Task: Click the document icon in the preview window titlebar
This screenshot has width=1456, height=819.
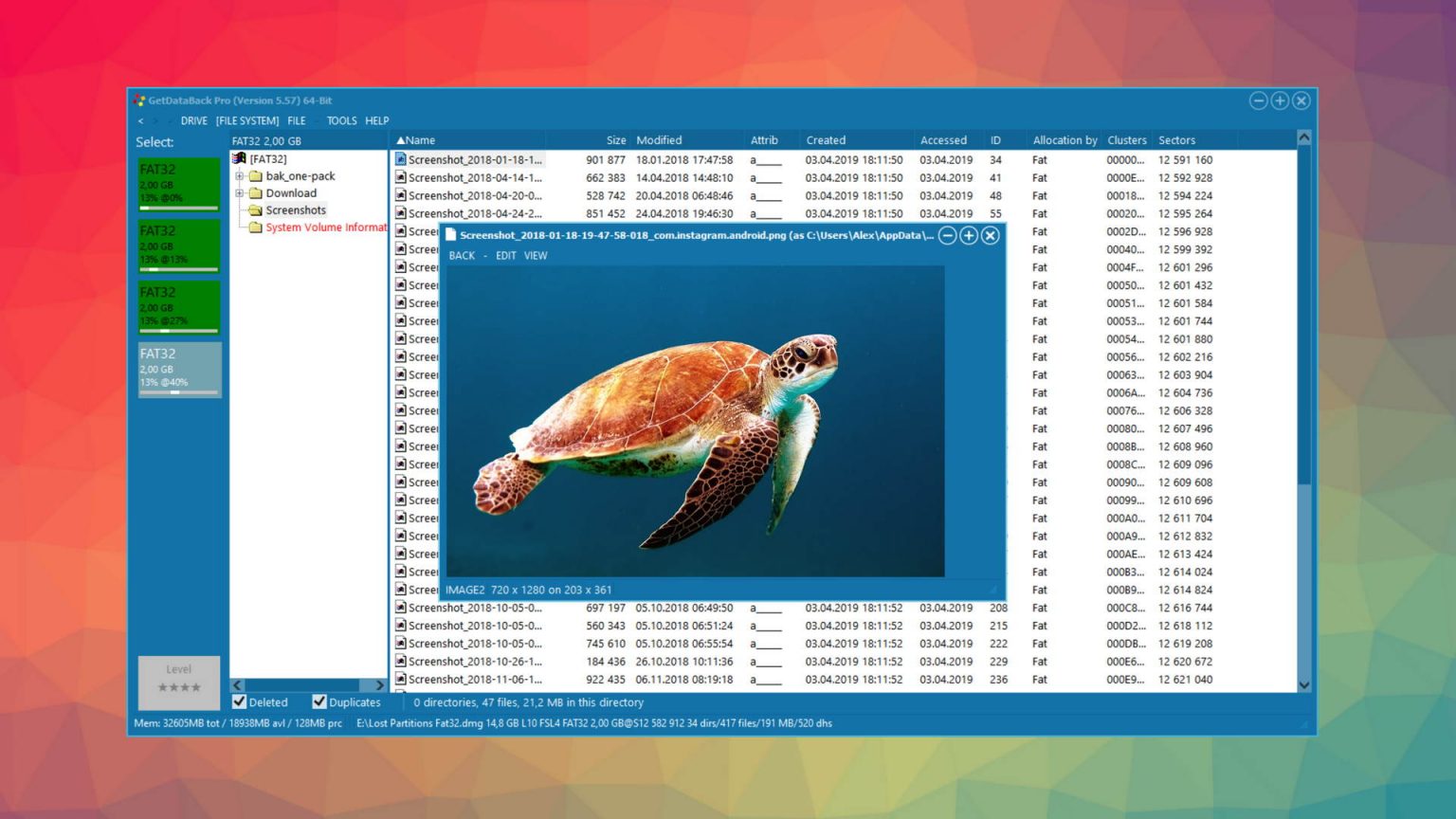Action: click(452, 235)
